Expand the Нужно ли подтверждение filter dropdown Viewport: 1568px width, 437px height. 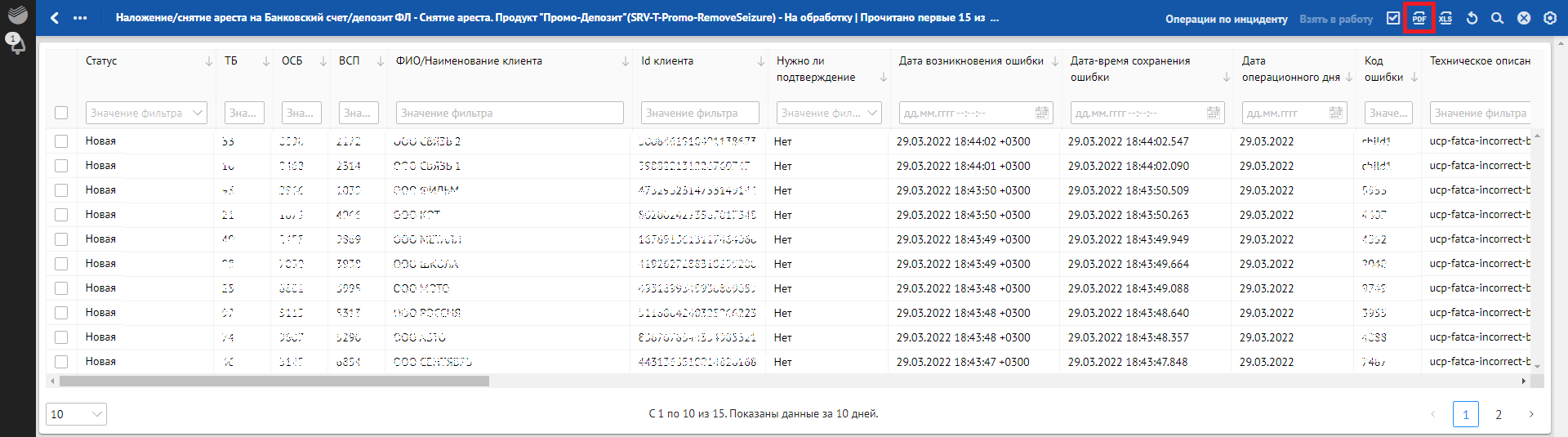872,113
